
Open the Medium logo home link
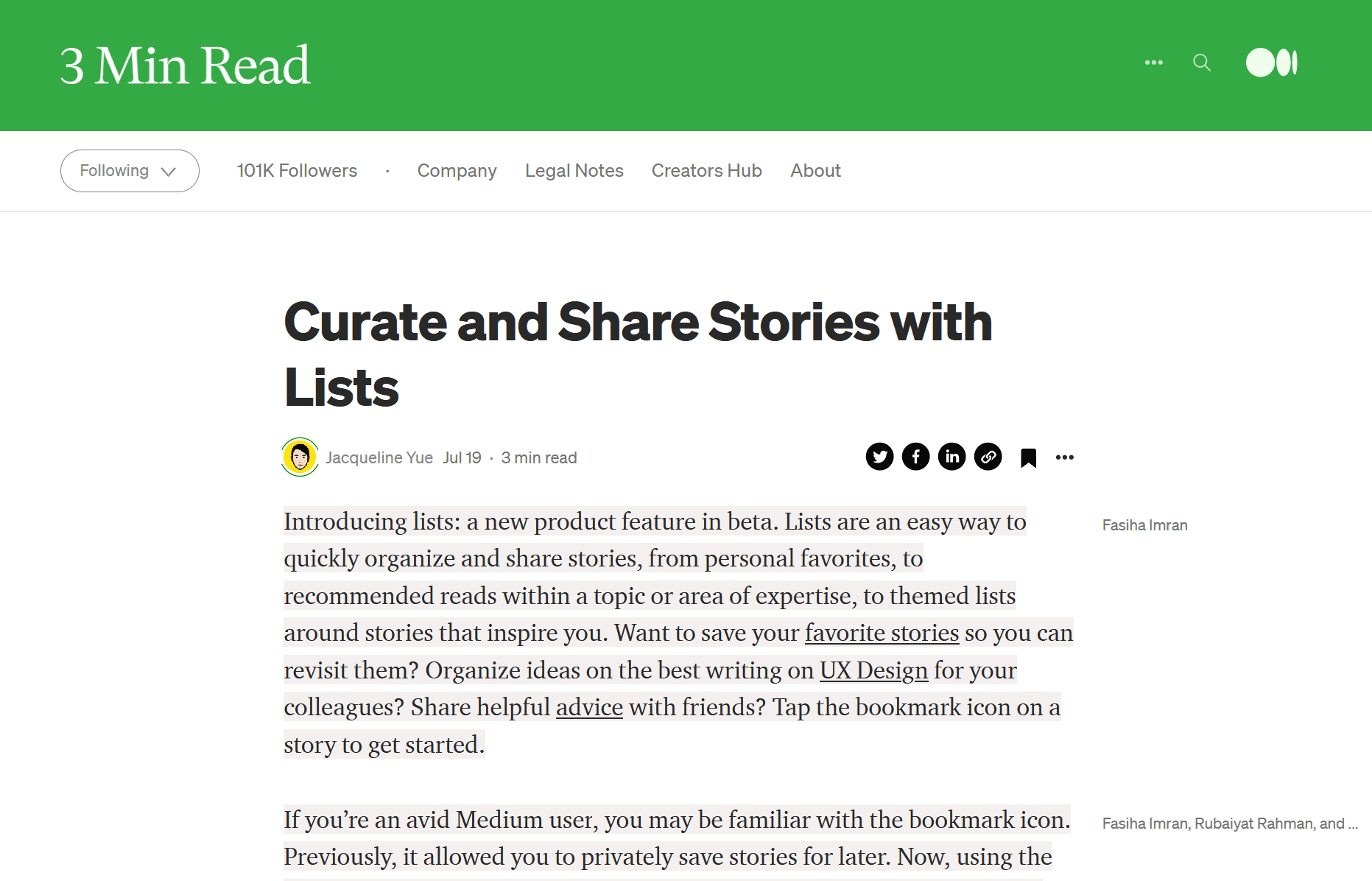click(1272, 63)
